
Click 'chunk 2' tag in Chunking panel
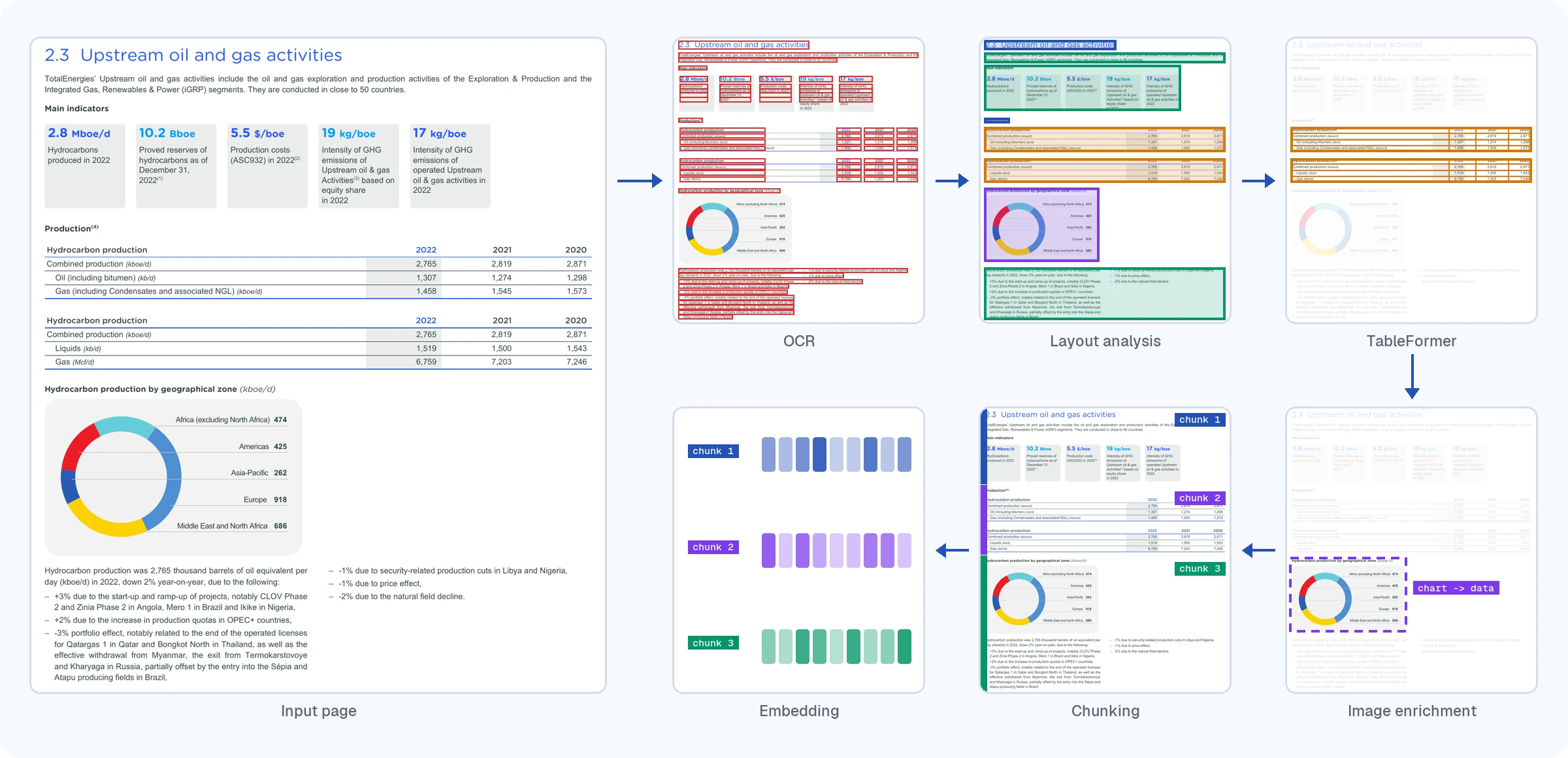[1200, 498]
